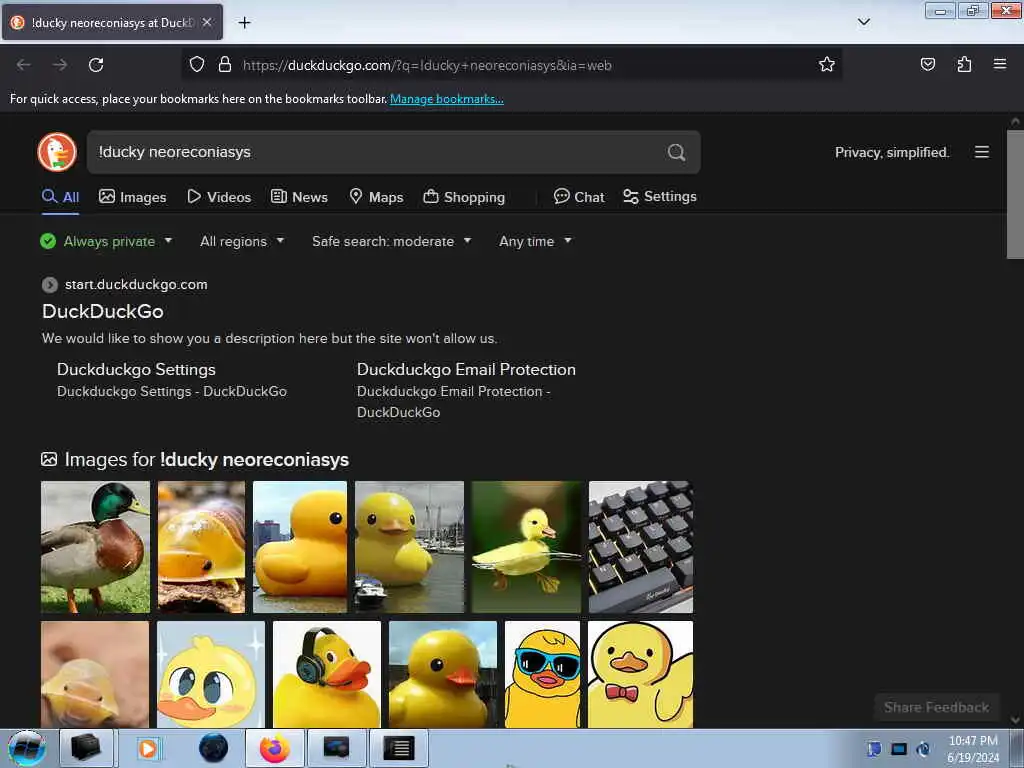Click the DuckDuckGo logo icon

[x=57, y=152]
